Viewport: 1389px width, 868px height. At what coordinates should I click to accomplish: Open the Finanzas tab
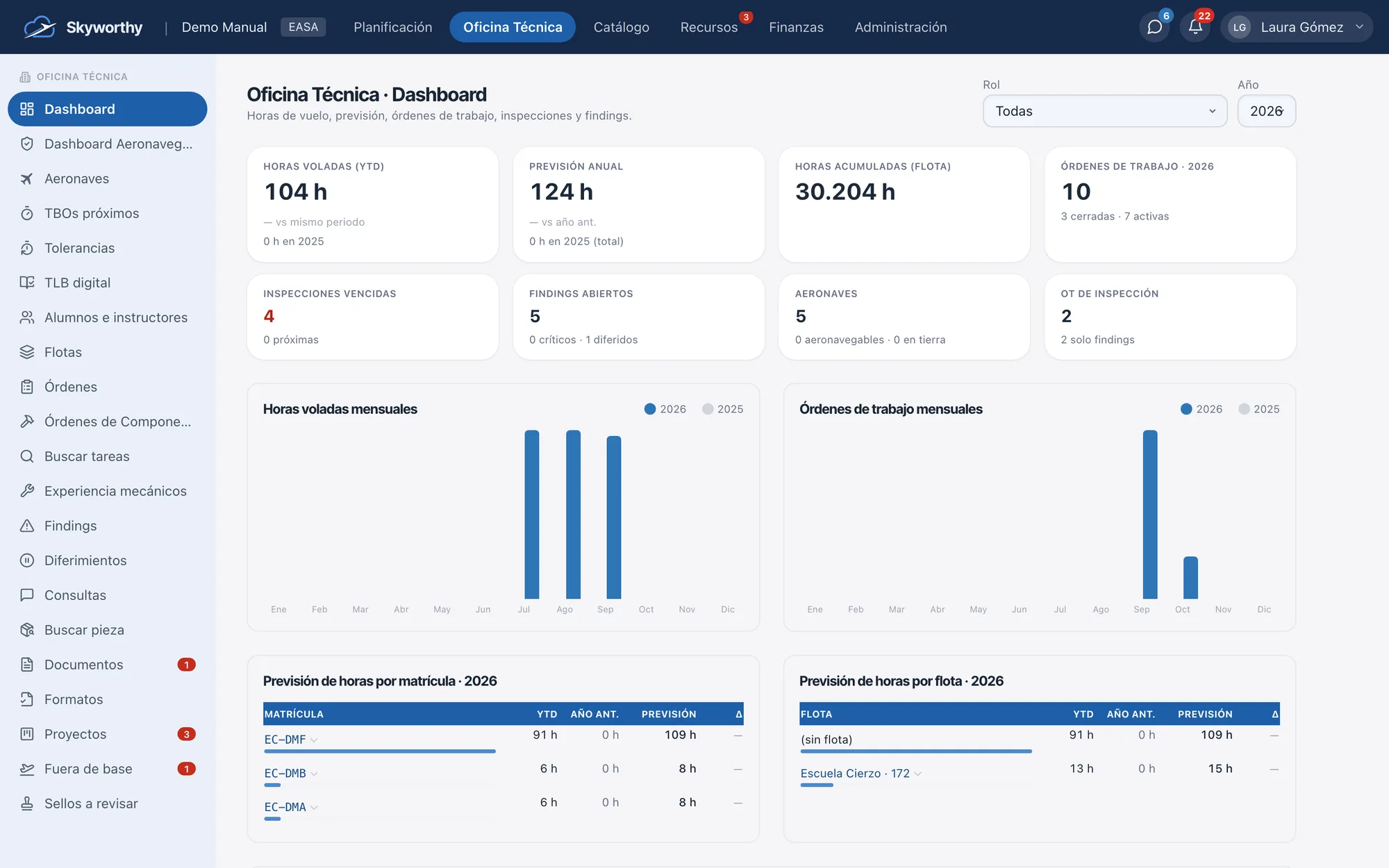796,27
